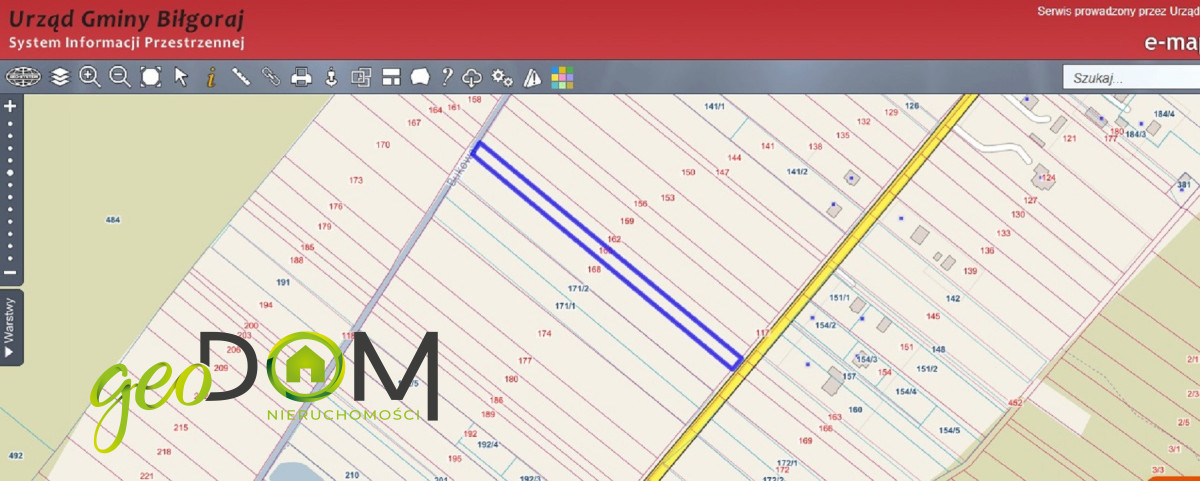Image resolution: width=1200 pixels, height=481 pixels.
Task: Click parcel number 139
Action: tap(970, 271)
